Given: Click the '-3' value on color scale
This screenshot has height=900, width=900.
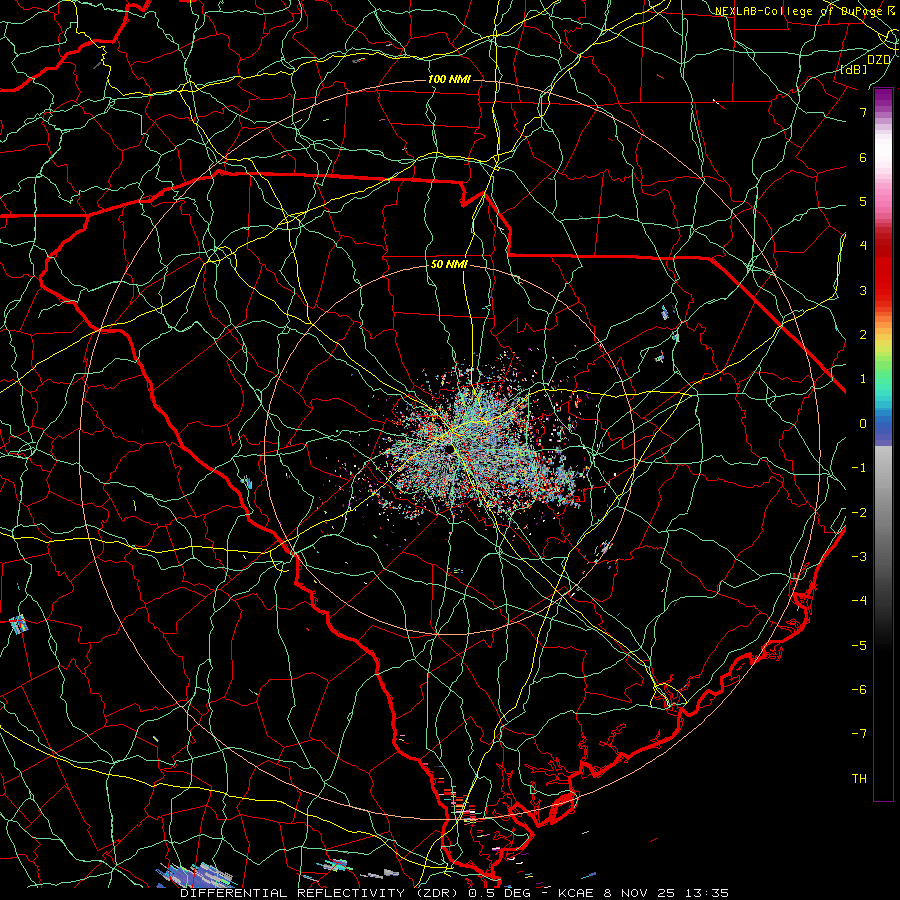Looking at the screenshot, I should (x=859, y=557).
